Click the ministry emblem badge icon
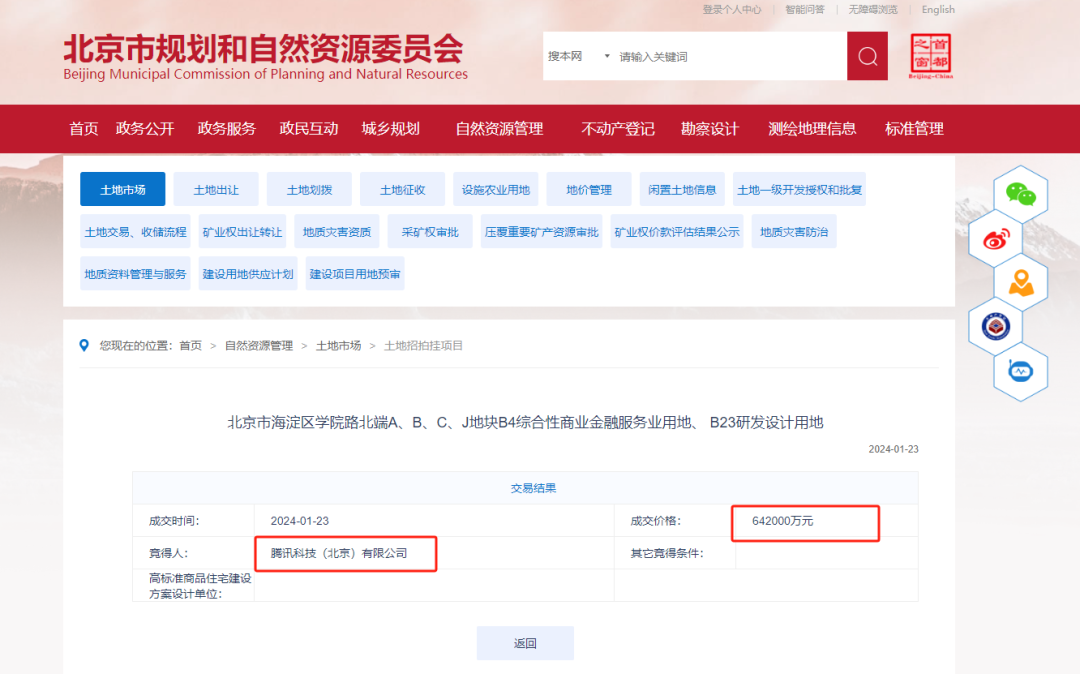This screenshot has height=674, width=1080. click(x=996, y=326)
